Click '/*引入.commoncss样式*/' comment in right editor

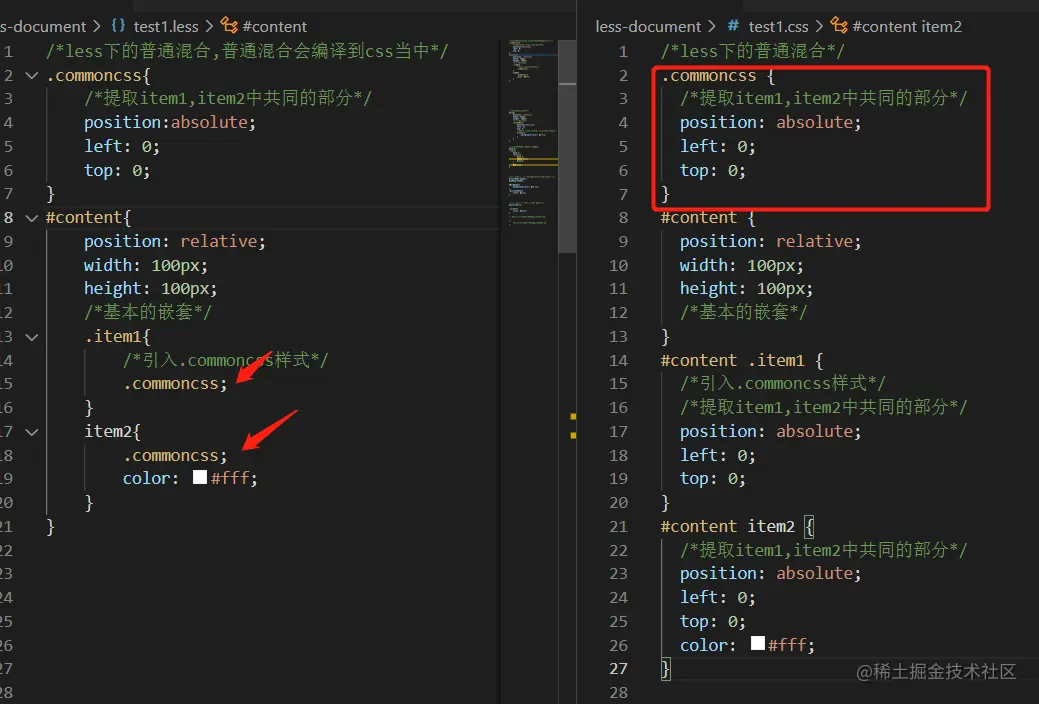coord(783,383)
